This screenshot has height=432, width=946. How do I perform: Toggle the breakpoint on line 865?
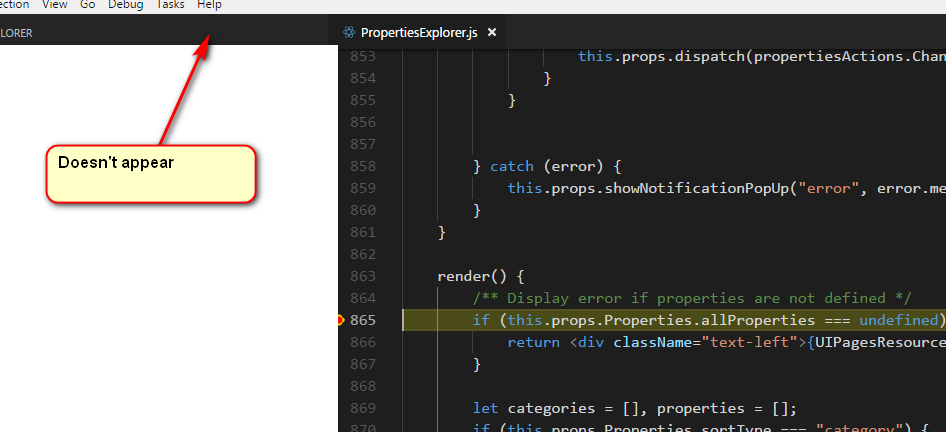(x=341, y=320)
